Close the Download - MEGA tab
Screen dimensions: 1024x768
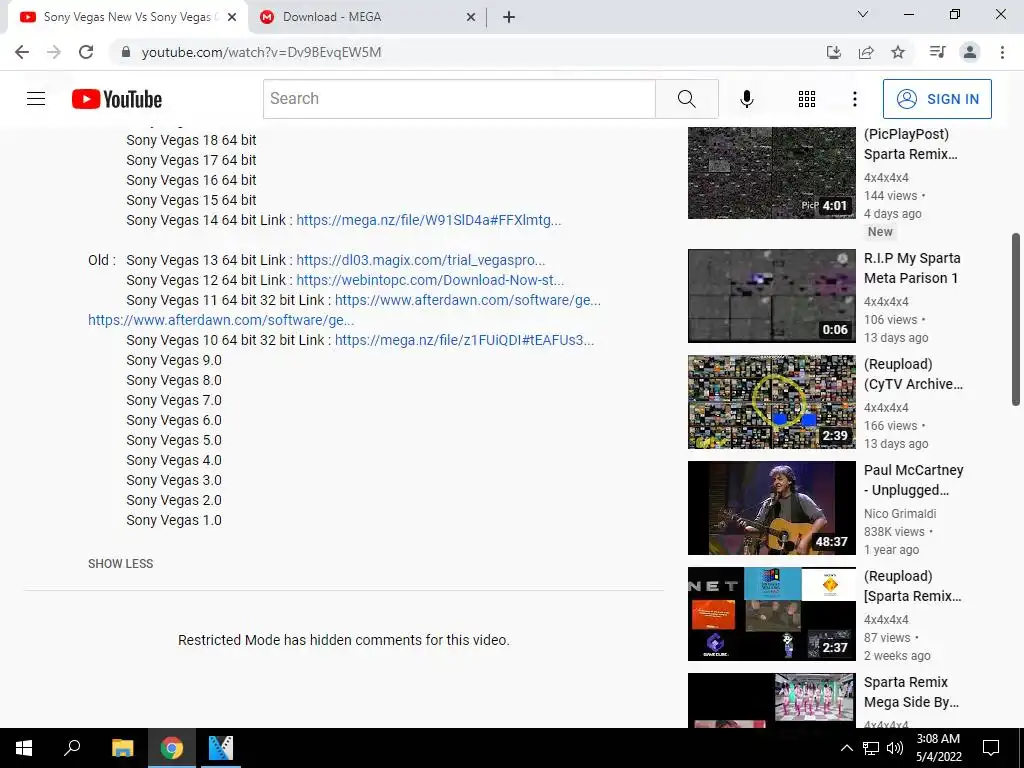(470, 18)
